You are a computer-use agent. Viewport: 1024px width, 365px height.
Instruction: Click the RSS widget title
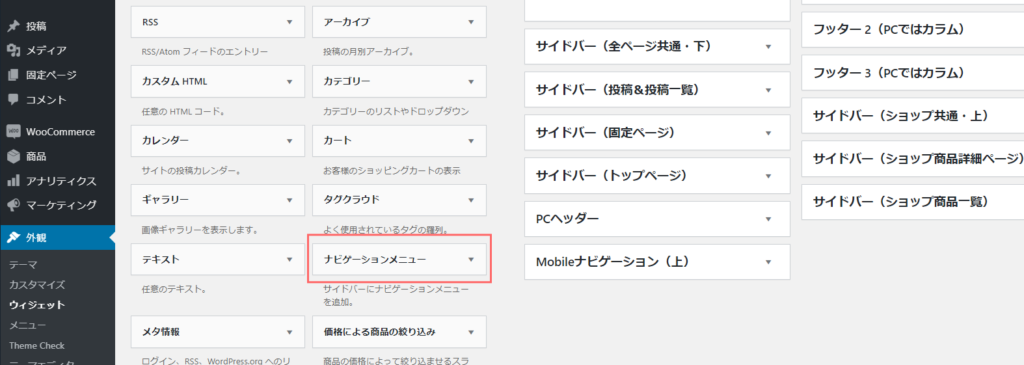pos(150,22)
